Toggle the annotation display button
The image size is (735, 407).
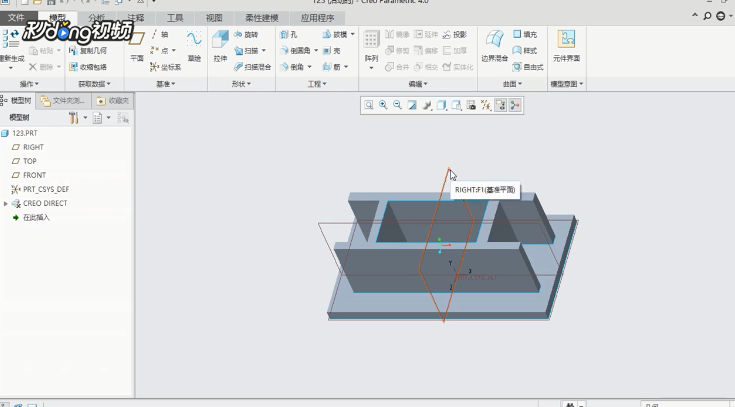pyautogui.click(x=500, y=105)
